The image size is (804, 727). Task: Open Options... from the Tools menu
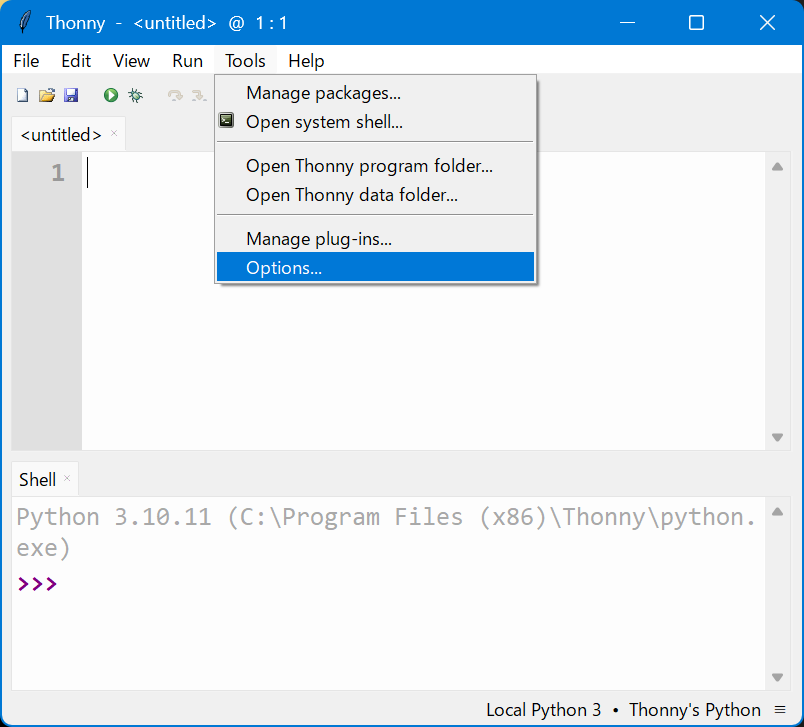[375, 267]
